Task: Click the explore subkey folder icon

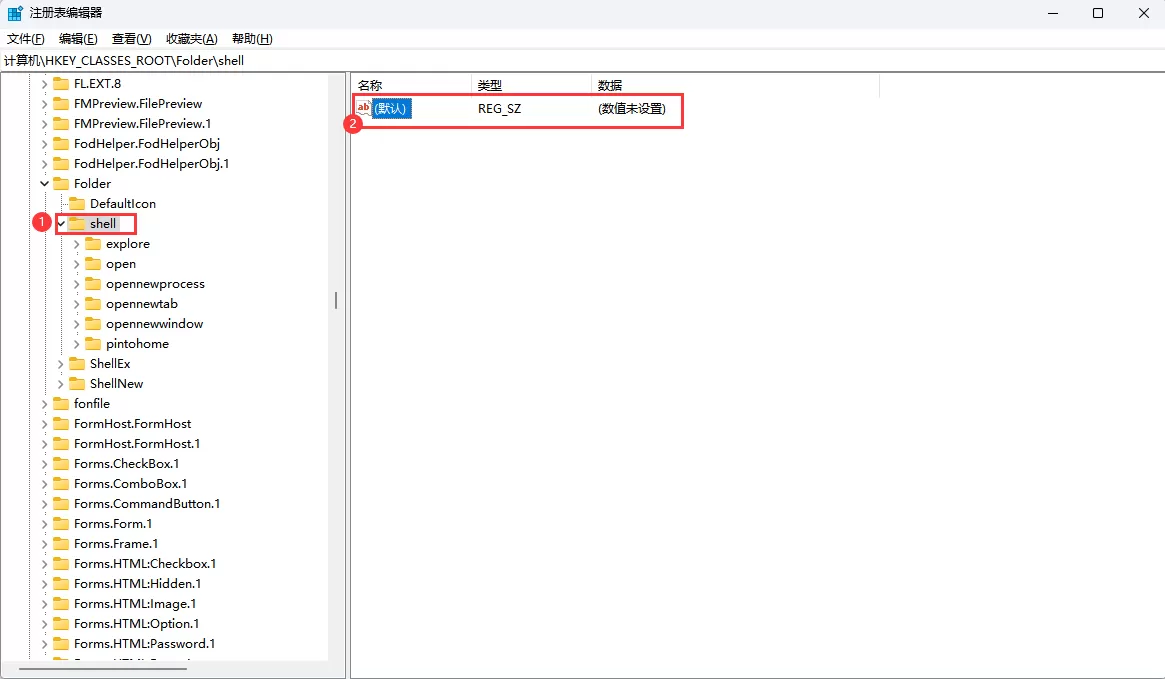Action: click(x=95, y=243)
